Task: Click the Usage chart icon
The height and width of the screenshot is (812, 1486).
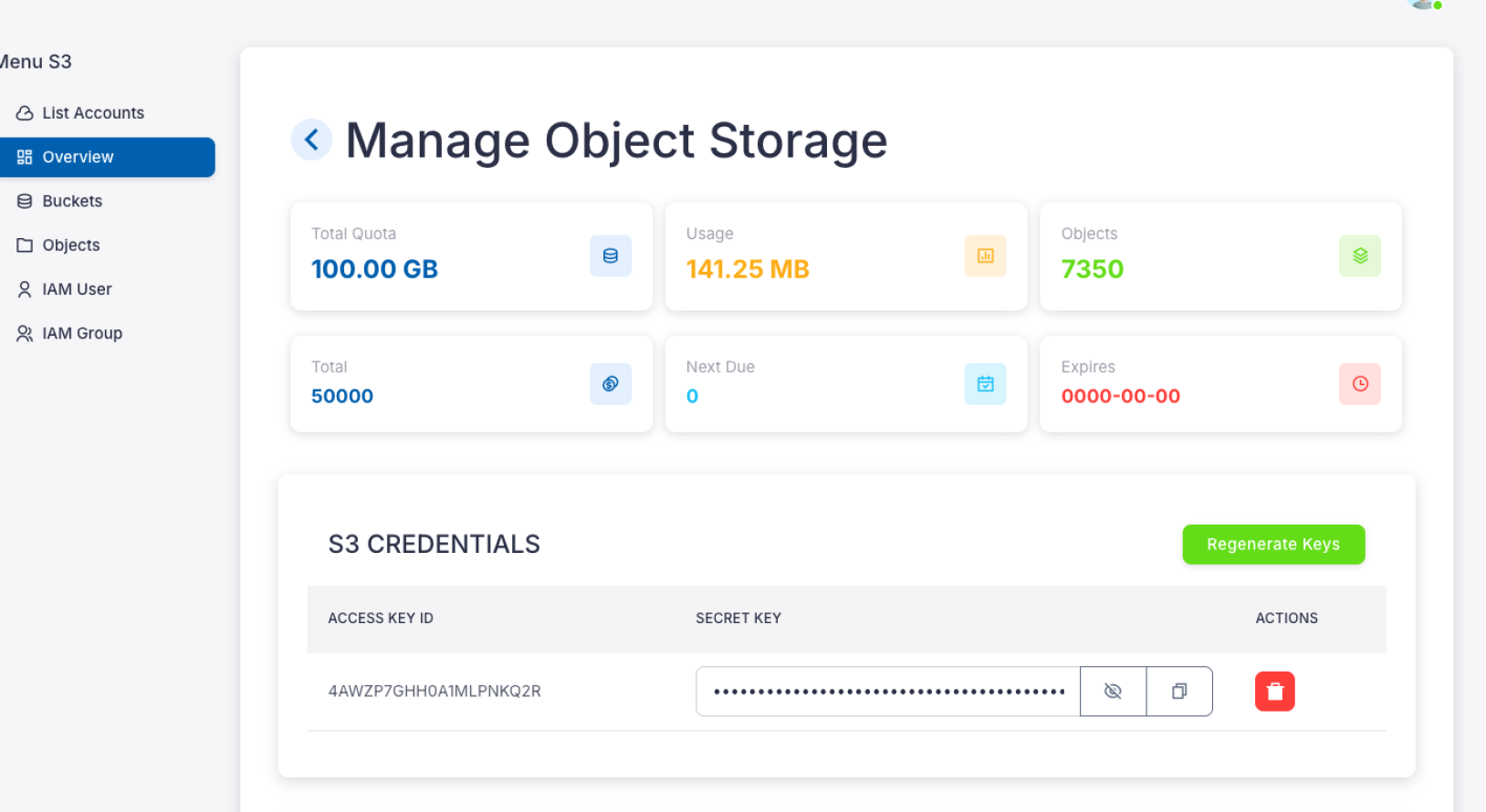Action: pyautogui.click(x=986, y=256)
